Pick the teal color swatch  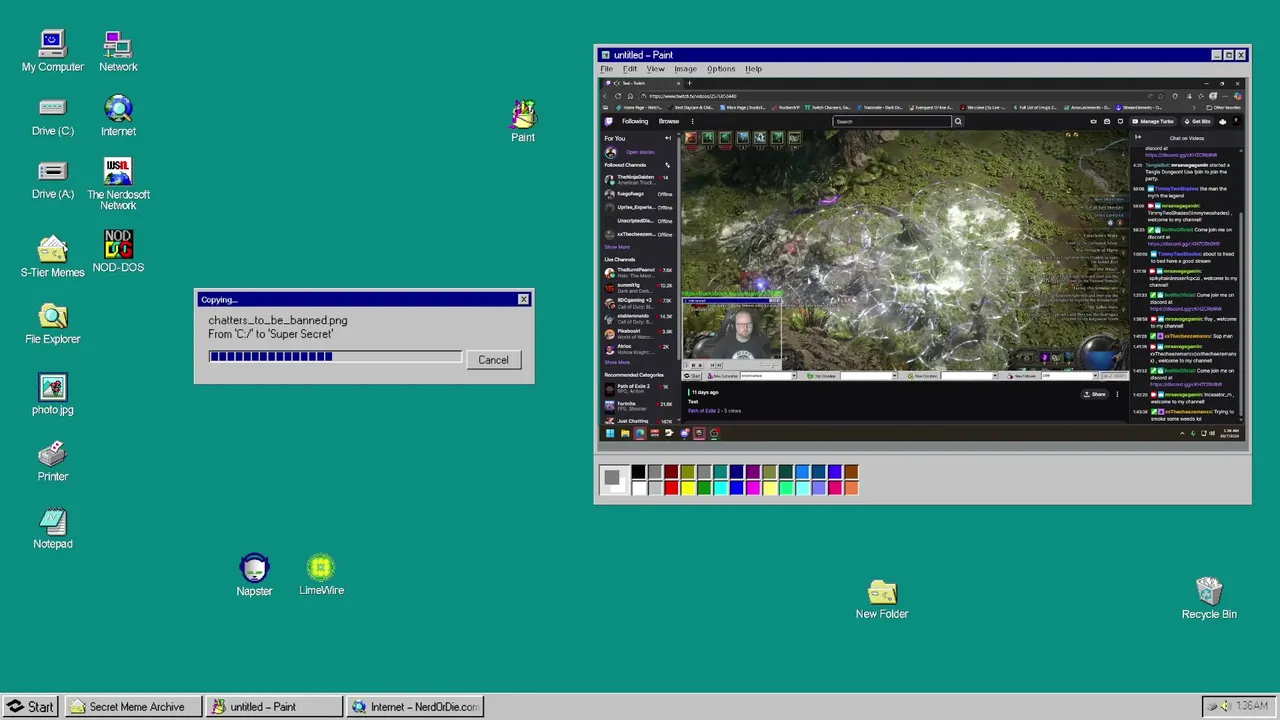tap(720, 472)
